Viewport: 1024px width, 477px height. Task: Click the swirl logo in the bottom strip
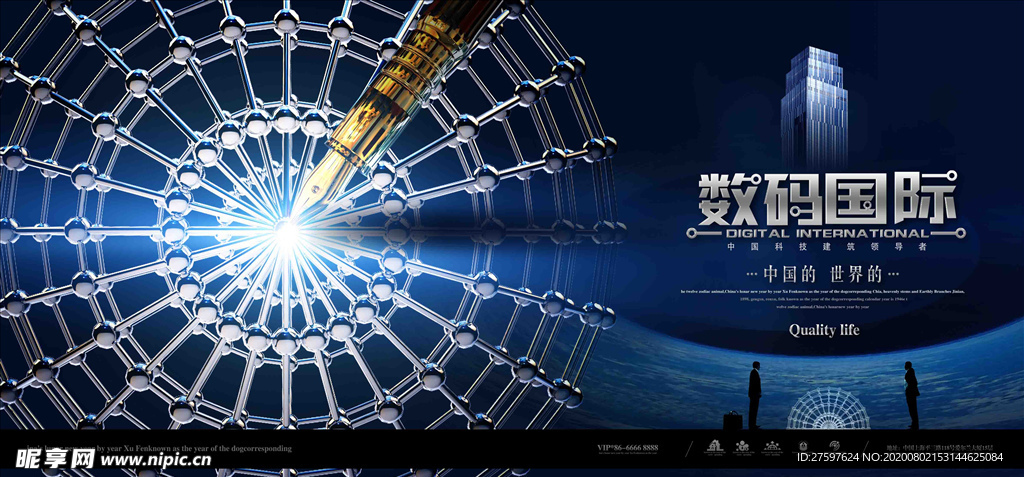(x=835, y=446)
